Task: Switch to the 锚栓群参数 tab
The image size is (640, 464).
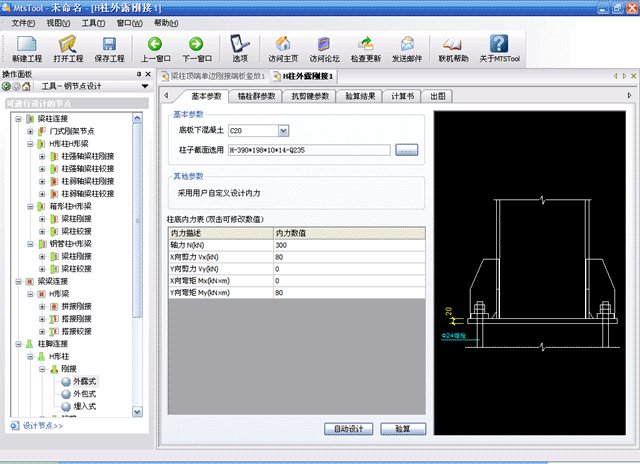Action: pos(256,96)
